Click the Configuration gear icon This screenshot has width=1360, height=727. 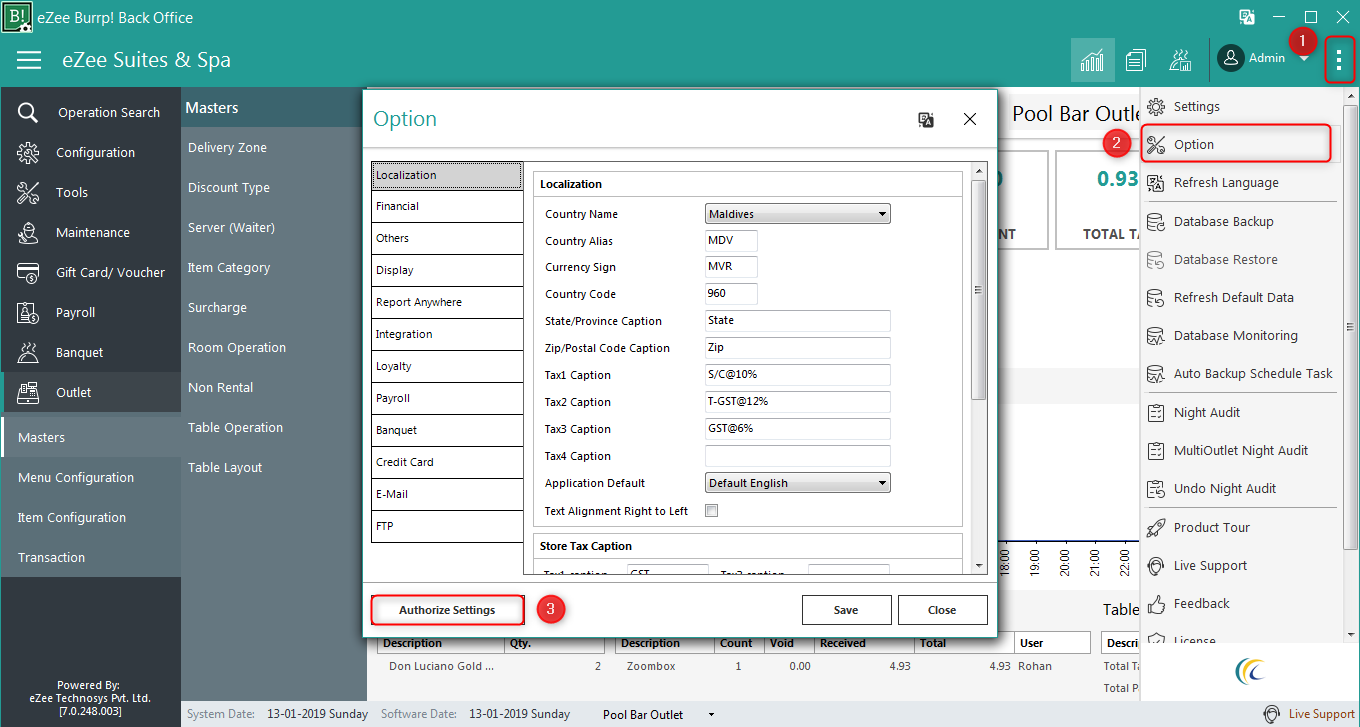(x=28, y=152)
